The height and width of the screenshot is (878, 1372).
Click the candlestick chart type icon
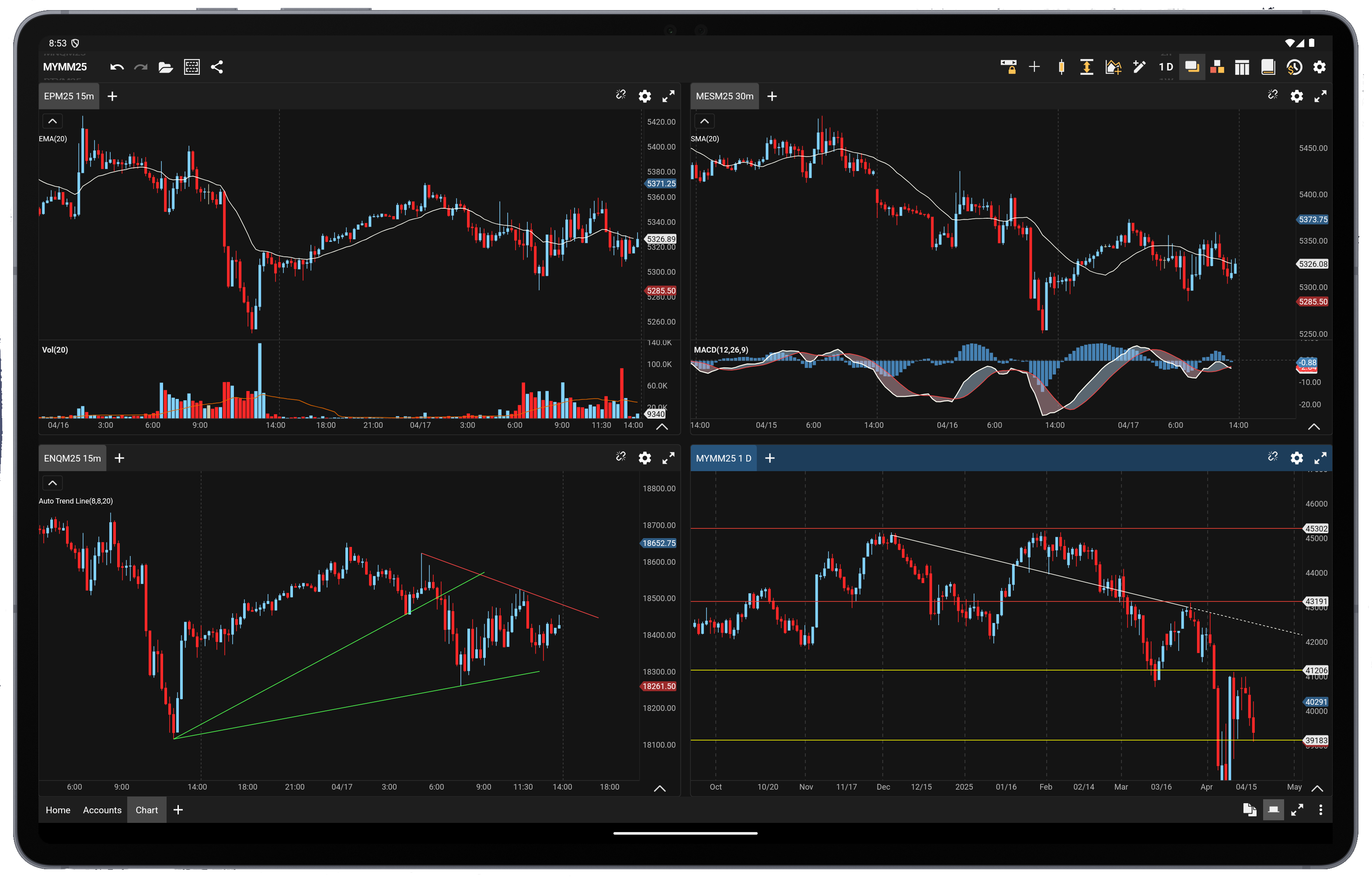[x=1061, y=67]
